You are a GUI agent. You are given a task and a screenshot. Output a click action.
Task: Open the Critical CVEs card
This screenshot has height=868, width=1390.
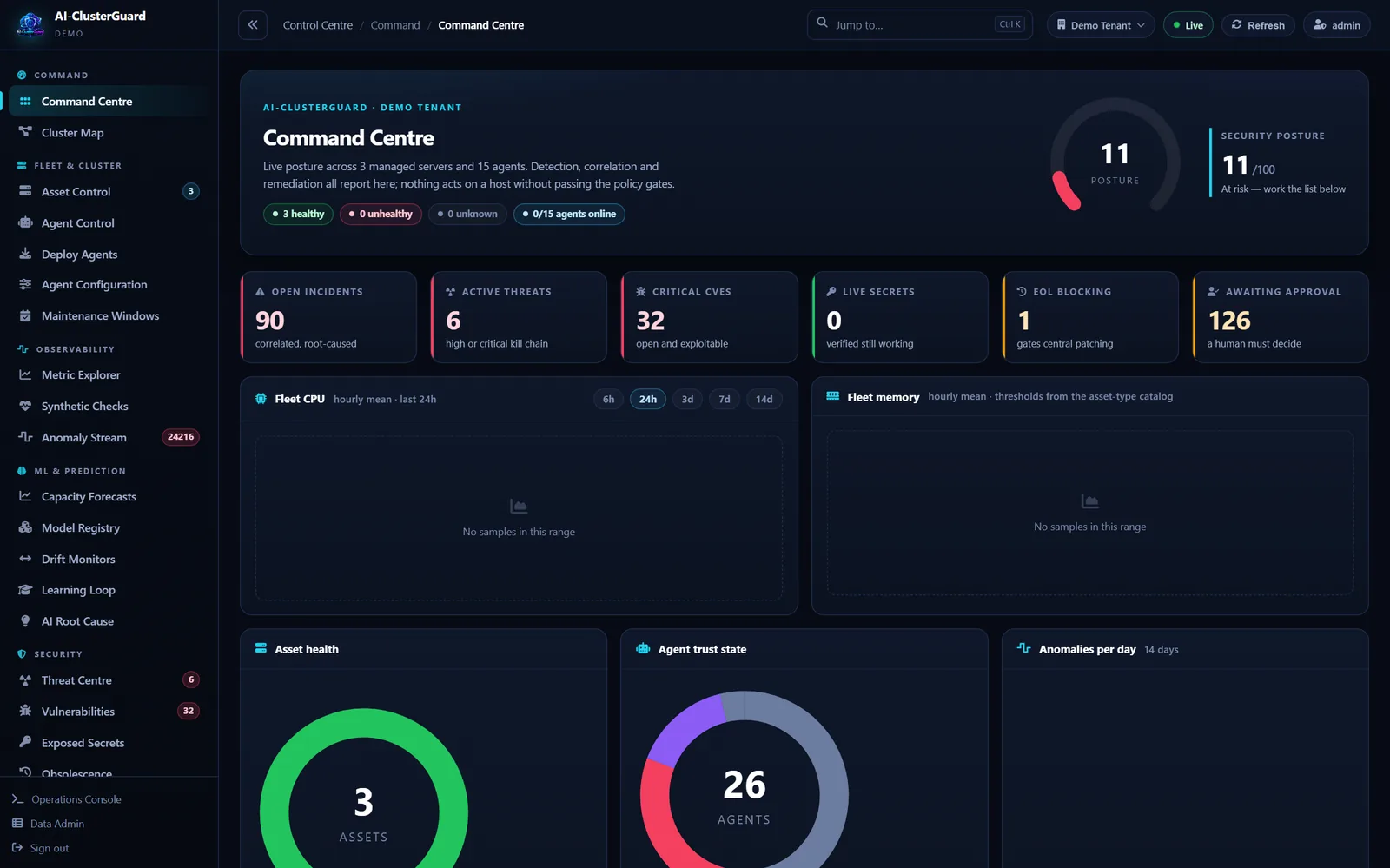point(710,317)
